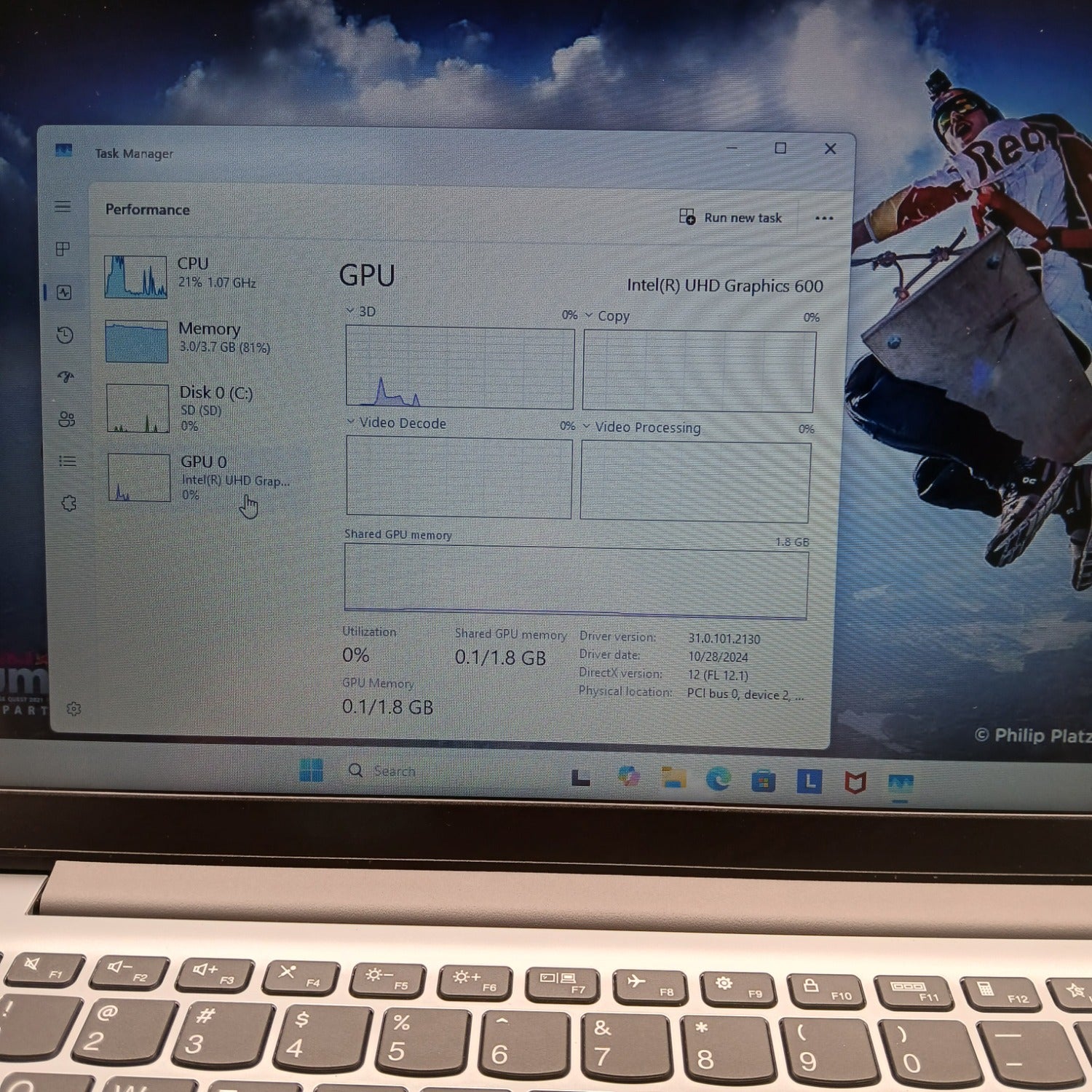Image resolution: width=1092 pixels, height=1092 pixels.
Task: Select the Disk 0 (C:) performance entry
Action: click(210, 408)
